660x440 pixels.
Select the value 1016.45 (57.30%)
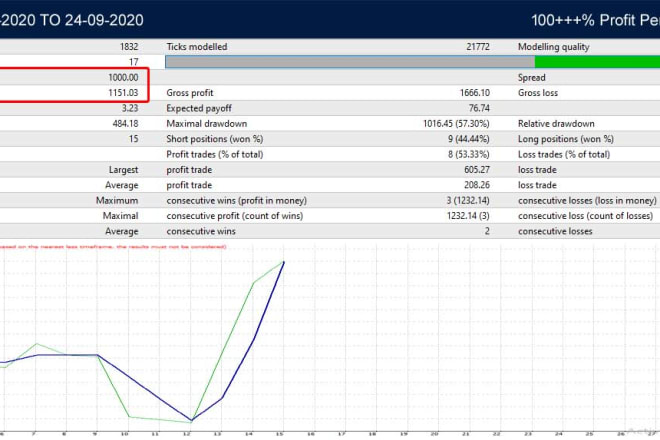click(x=456, y=124)
